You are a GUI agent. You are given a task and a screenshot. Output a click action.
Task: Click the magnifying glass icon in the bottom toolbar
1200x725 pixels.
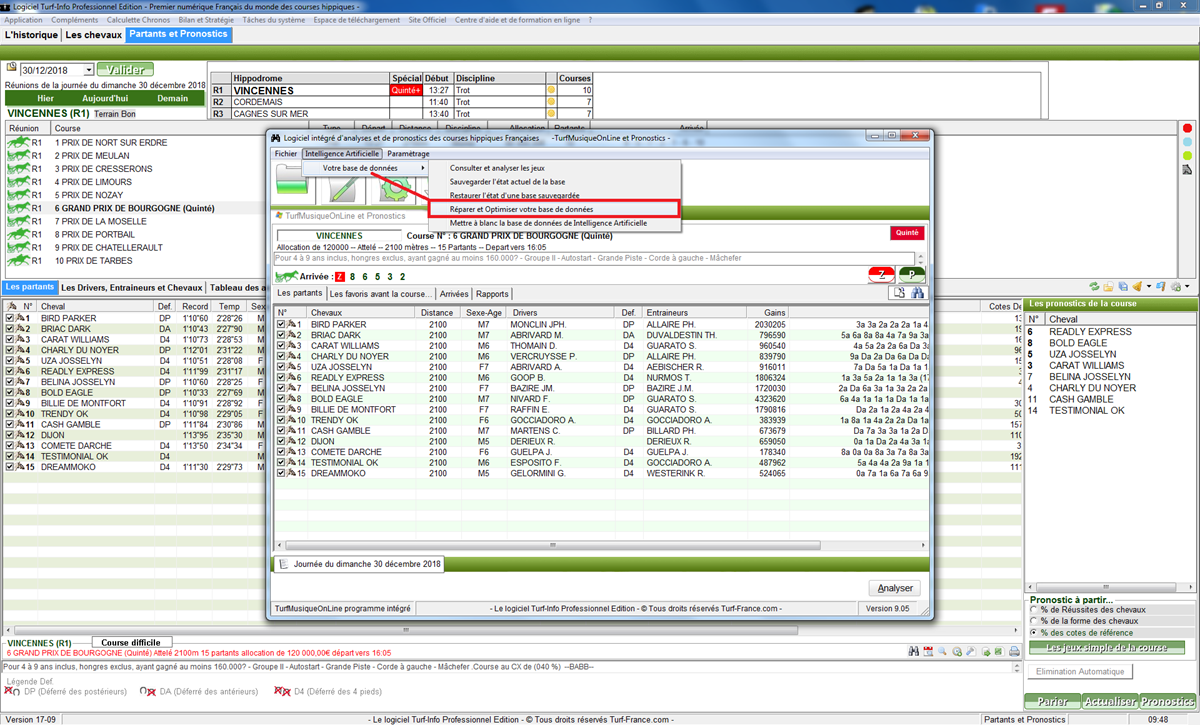tap(942, 651)
